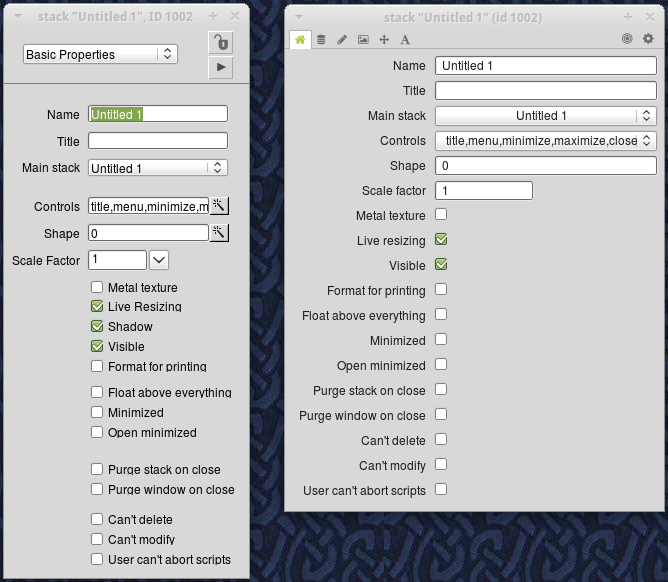Enable Metal texture in right inspector
This screenshot has height=582, width=668.
point(441,215)
